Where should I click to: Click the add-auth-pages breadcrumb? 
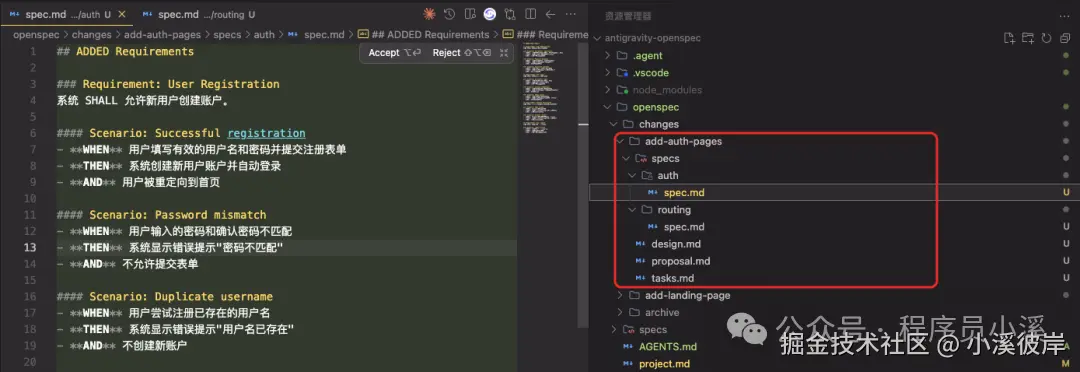pyautogui.click(x=163, y=34)
